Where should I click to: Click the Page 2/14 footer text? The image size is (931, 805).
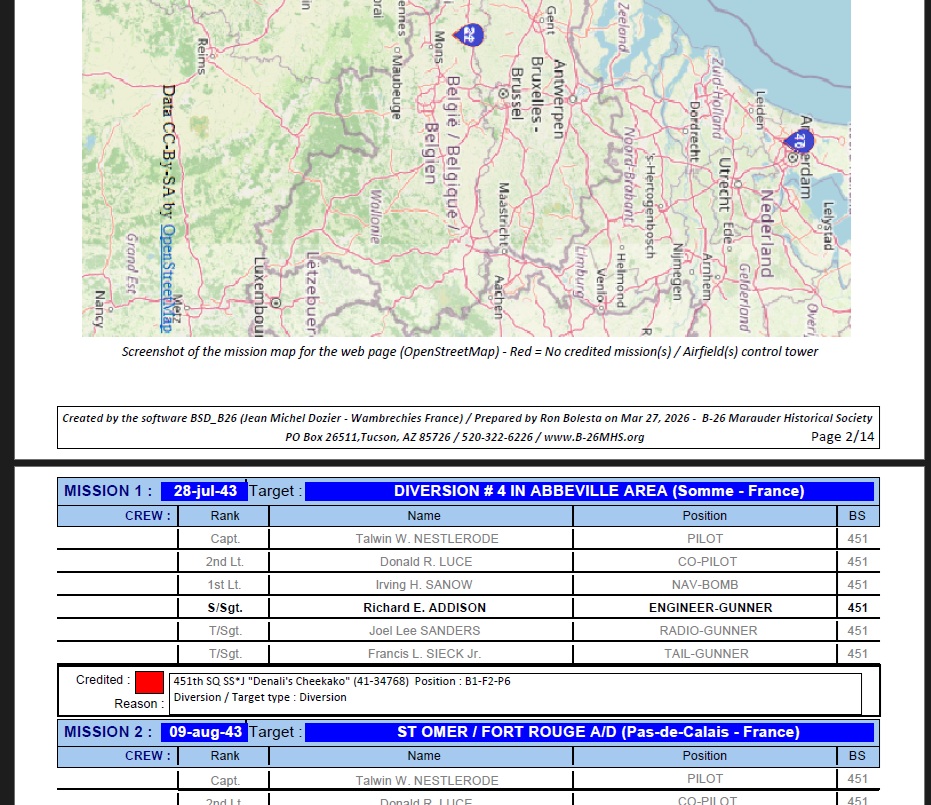[841, 436]
